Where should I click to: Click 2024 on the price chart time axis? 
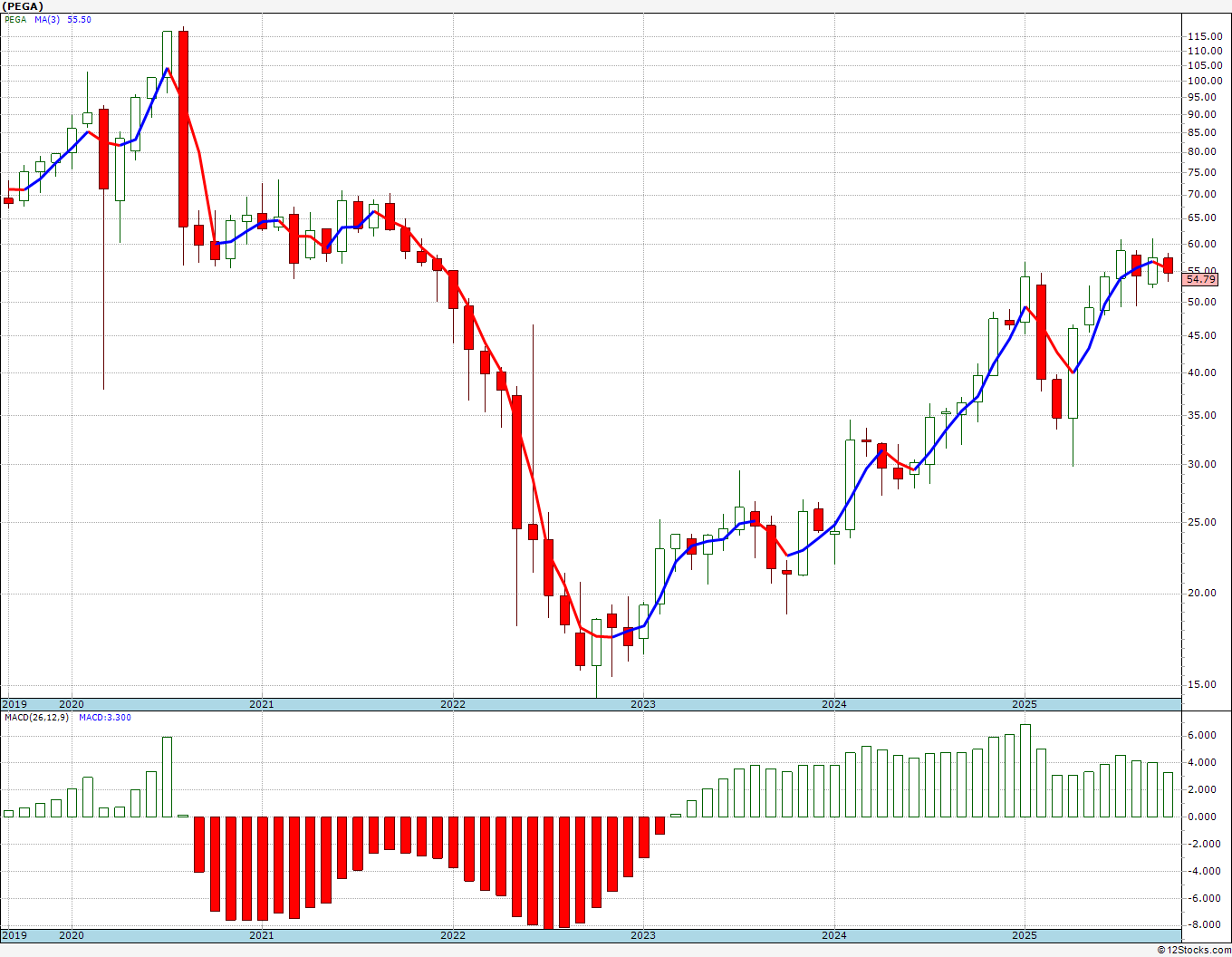tap(834, 704)
